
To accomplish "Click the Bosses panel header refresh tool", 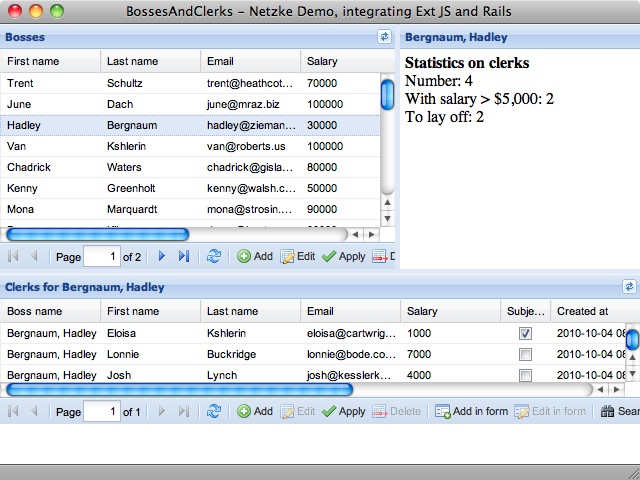I will (385, 37).
